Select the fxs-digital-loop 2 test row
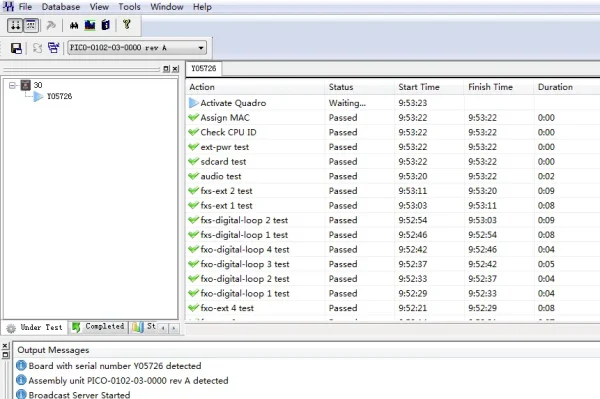600x399 pixels. point(393,220)
